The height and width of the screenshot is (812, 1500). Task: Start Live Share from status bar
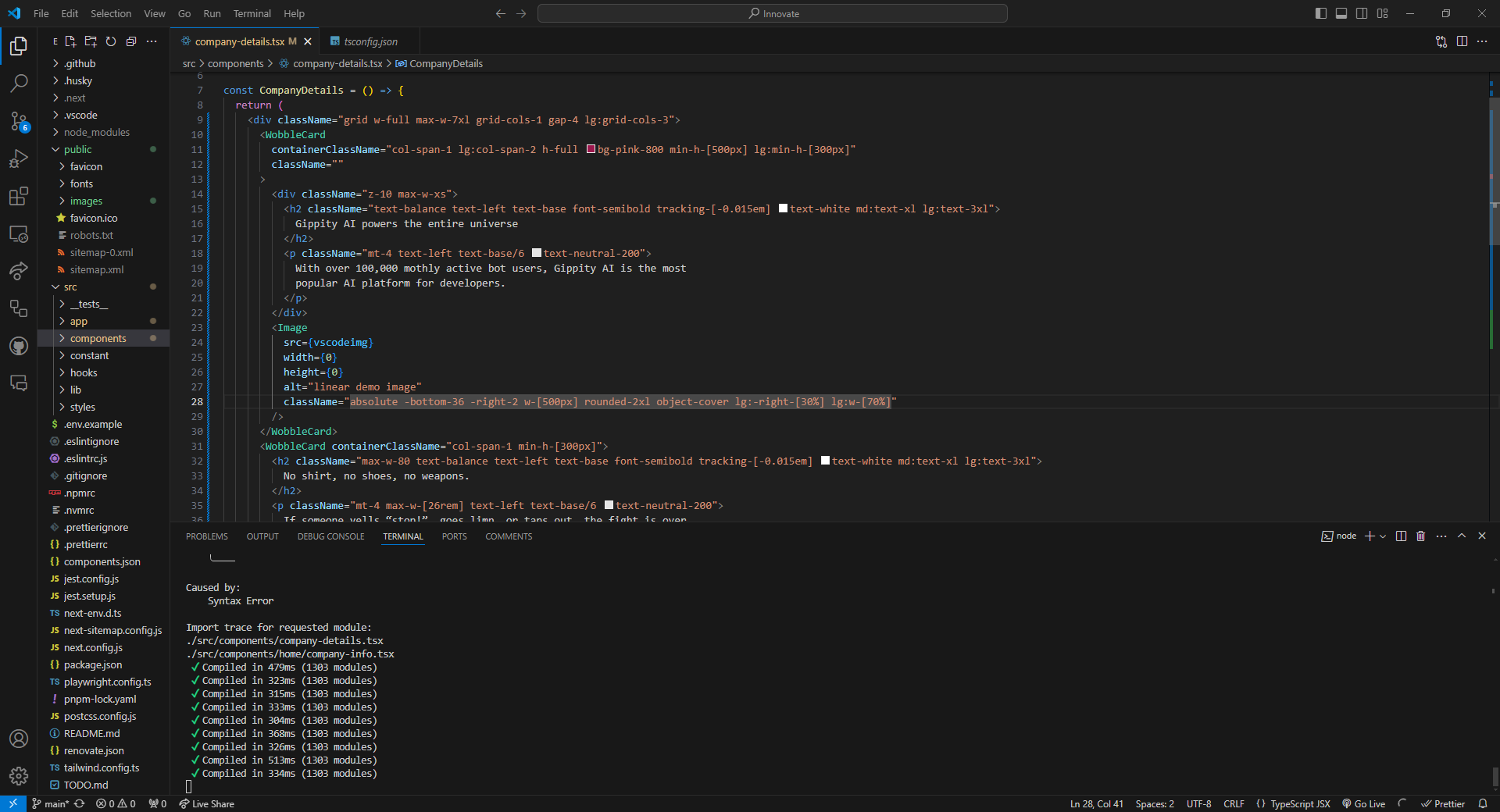206,804
